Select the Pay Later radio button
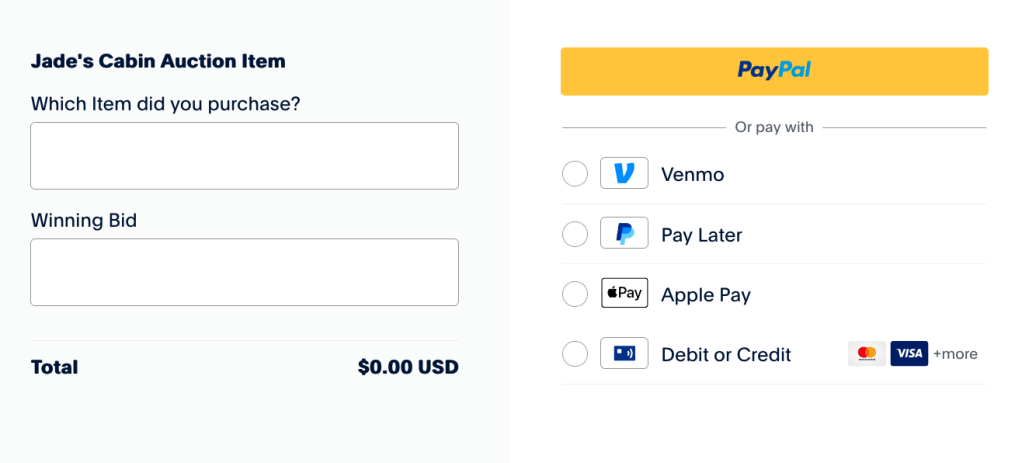The height and width of the screenshot is (463, 1022). tap(575, 234)
